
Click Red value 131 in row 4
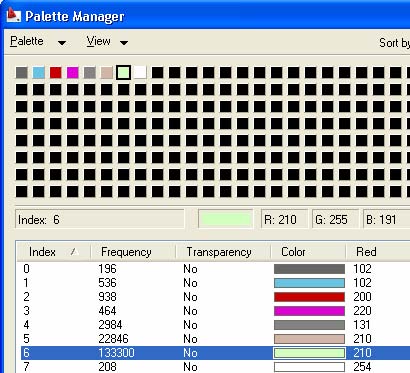362,325
